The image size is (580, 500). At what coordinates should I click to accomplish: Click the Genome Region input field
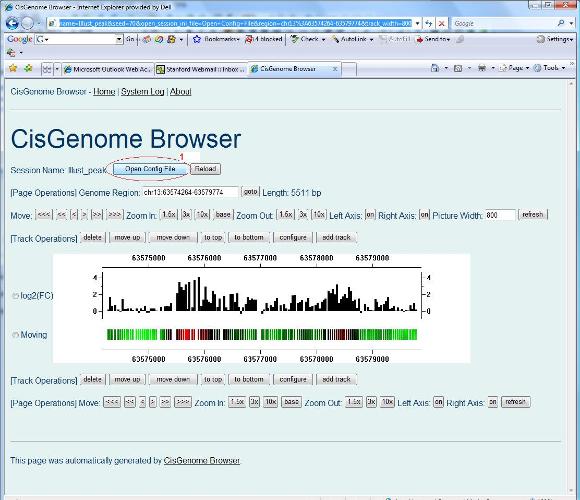click(190, 192)
